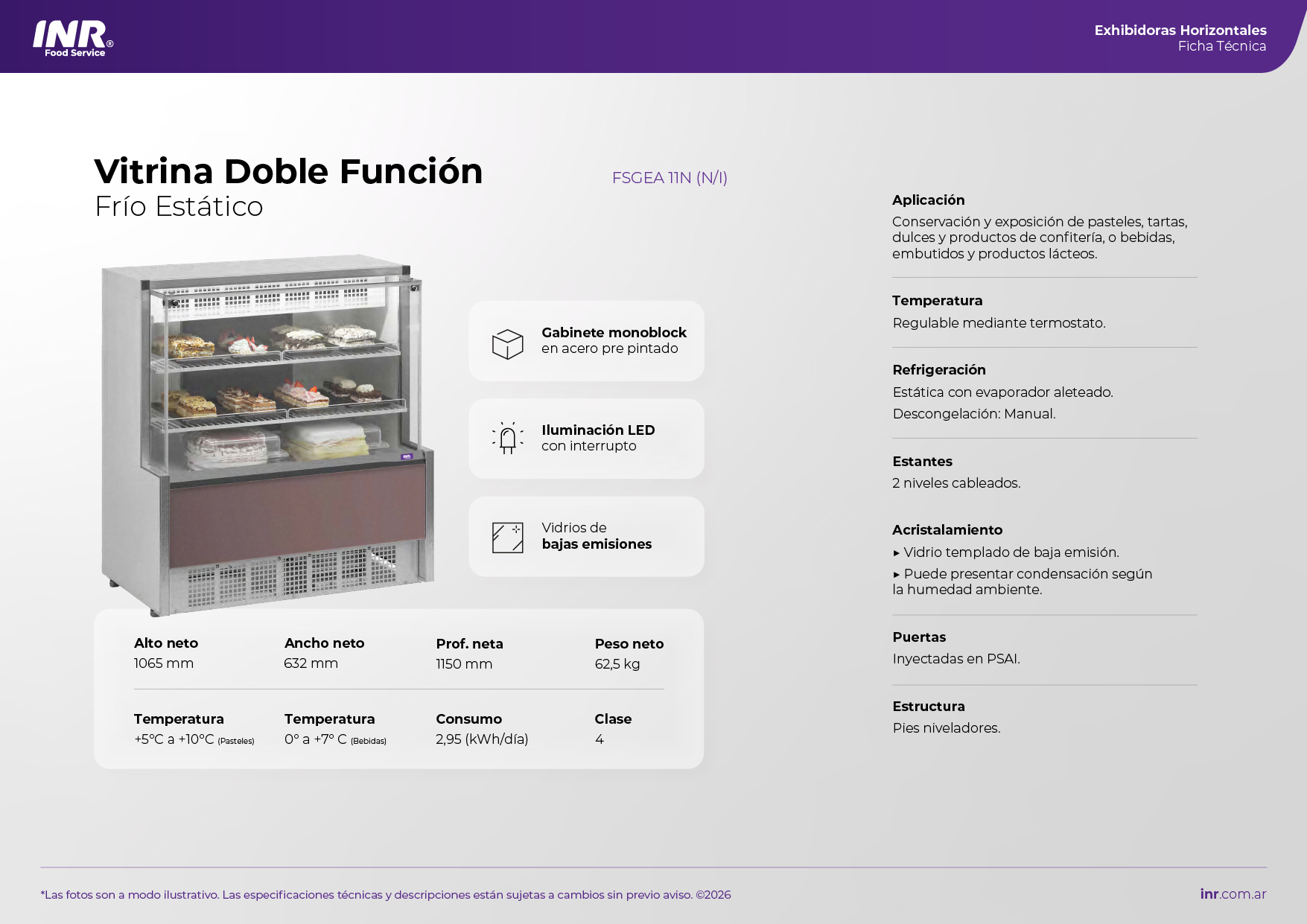The height and width of the screenshot is (924, 1307).
Task: Click the triangle bullet before Vidrio templado
Action: [897, 553]
